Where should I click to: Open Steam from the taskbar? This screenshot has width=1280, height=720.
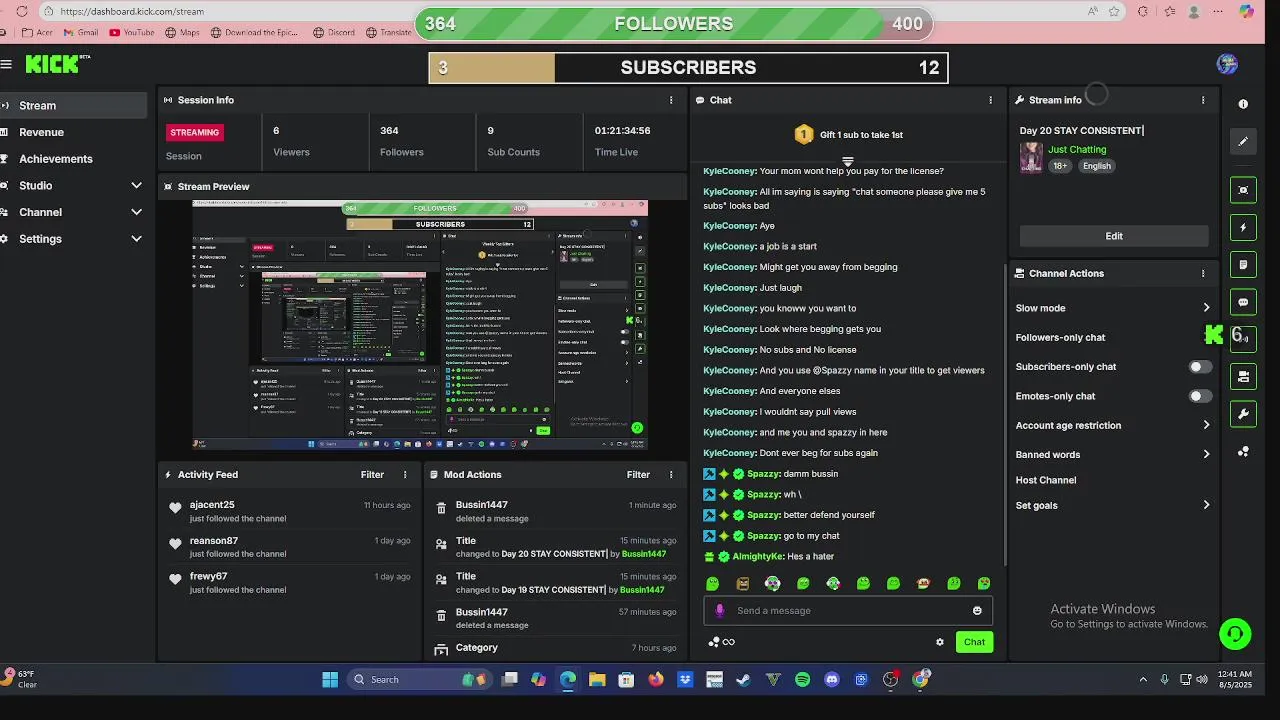click(x=743, y=680)
